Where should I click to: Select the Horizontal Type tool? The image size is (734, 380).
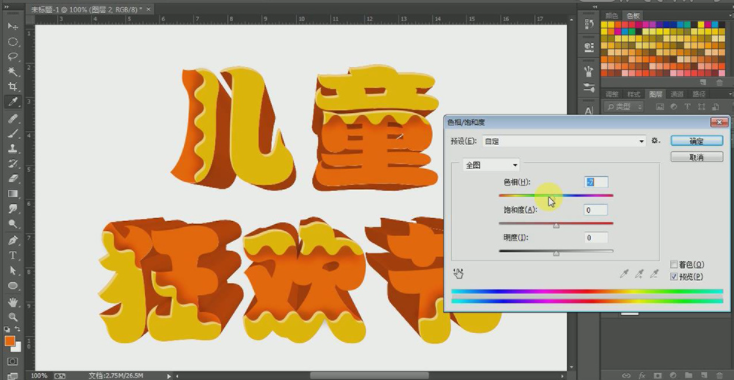tap(13, 256)
